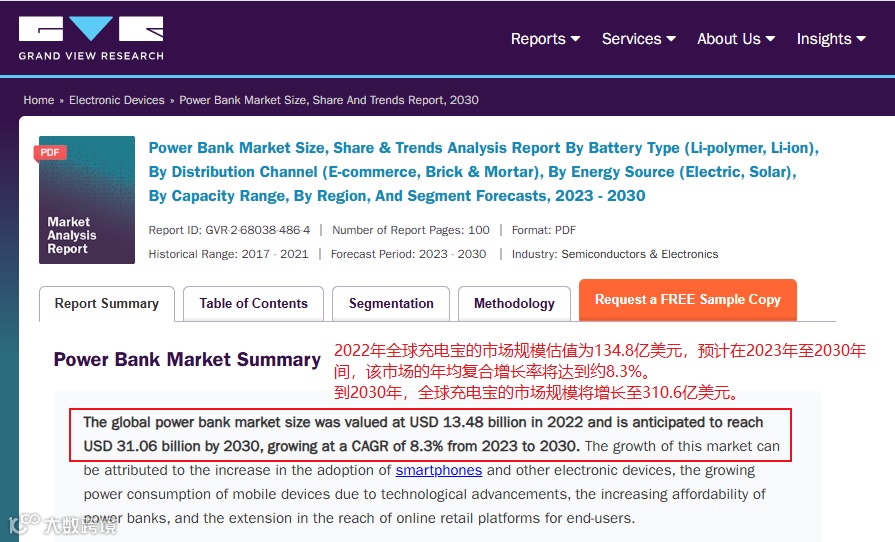Viewport: 895px width, 542px height.
Task: Open the Methodology tab
Action: pyautogui.click(x=514, y=304)
